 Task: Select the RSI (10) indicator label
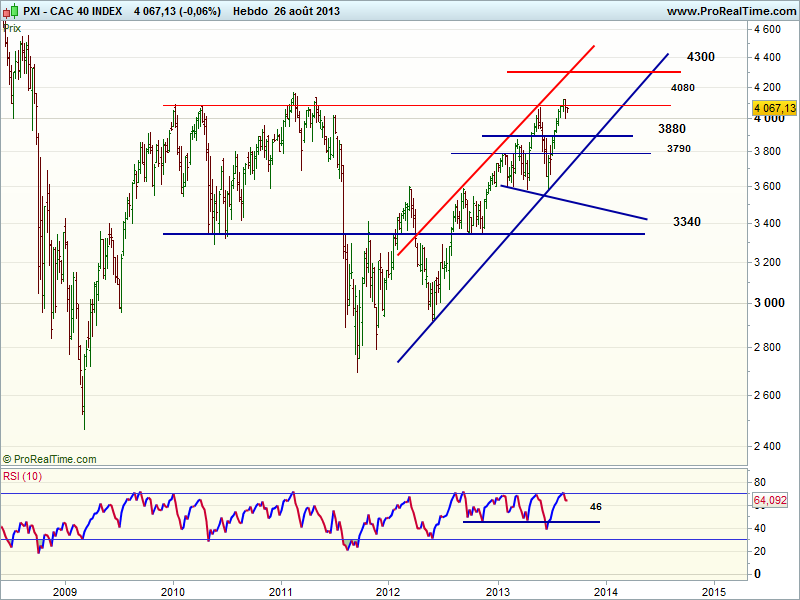point(21,475)
